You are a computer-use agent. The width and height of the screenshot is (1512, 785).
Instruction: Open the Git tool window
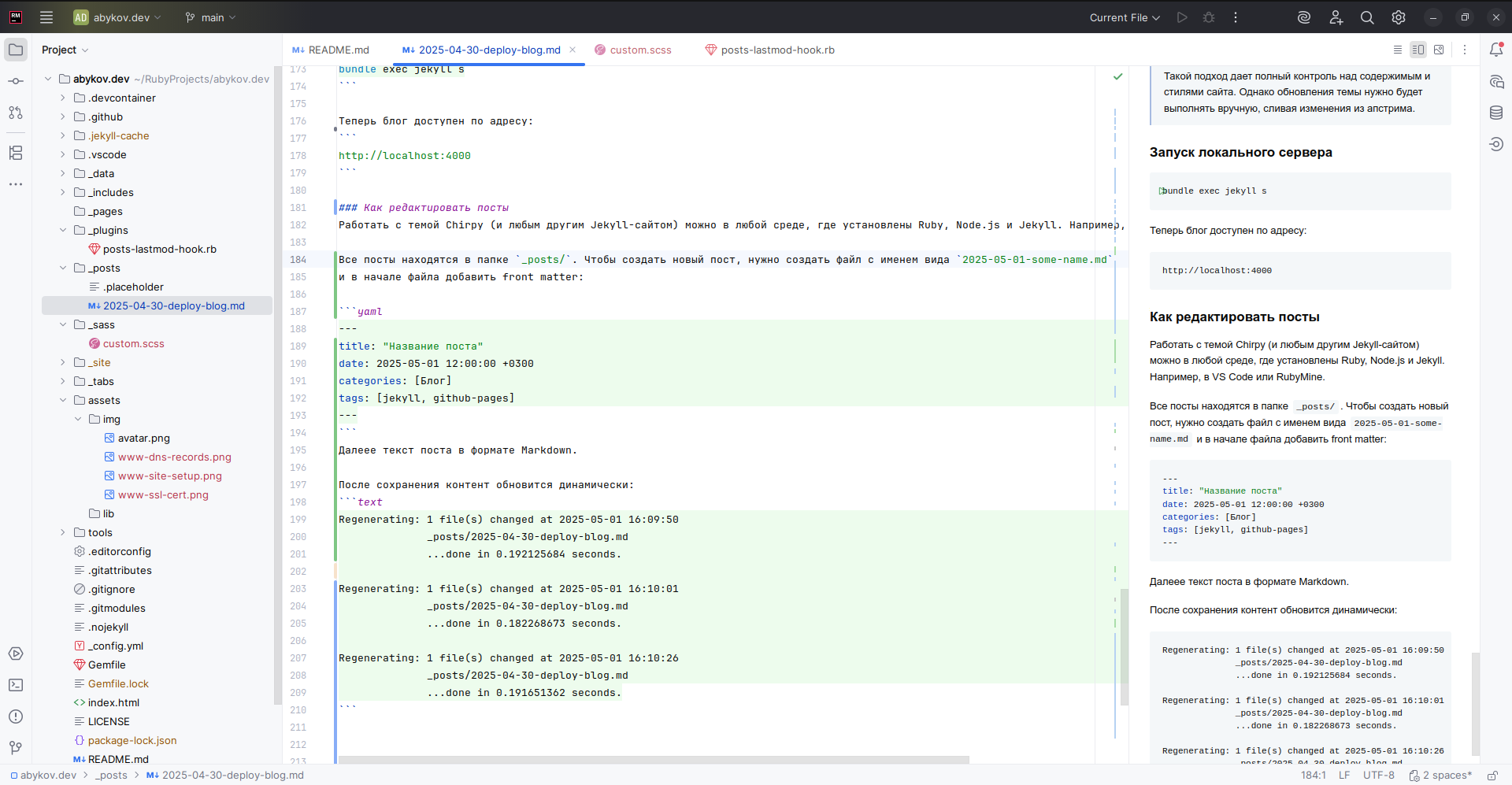click(x=16, y=748)
